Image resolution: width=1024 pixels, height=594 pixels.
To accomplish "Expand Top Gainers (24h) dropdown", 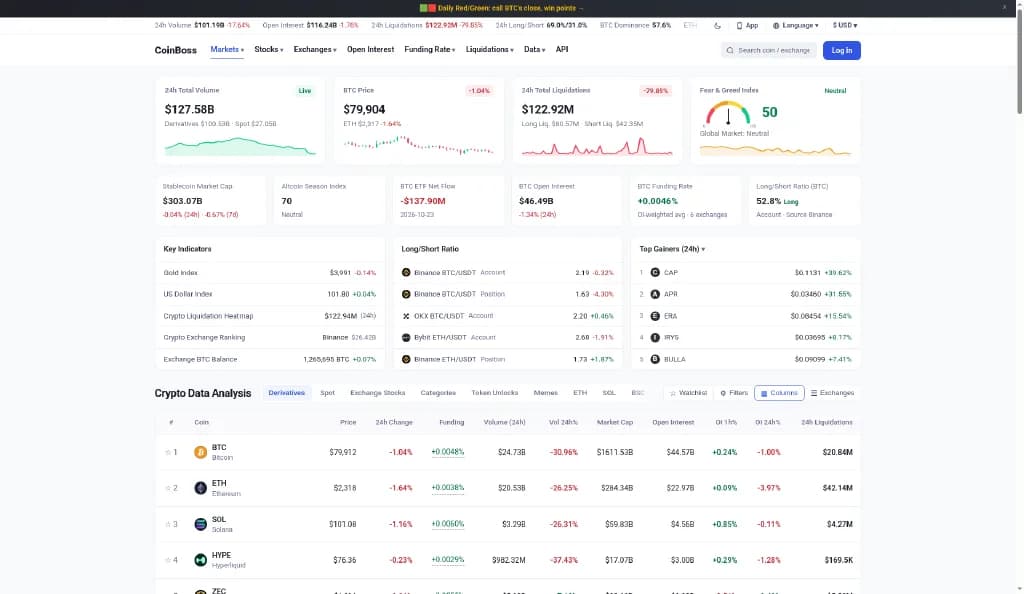I will (x=672, y=249).
